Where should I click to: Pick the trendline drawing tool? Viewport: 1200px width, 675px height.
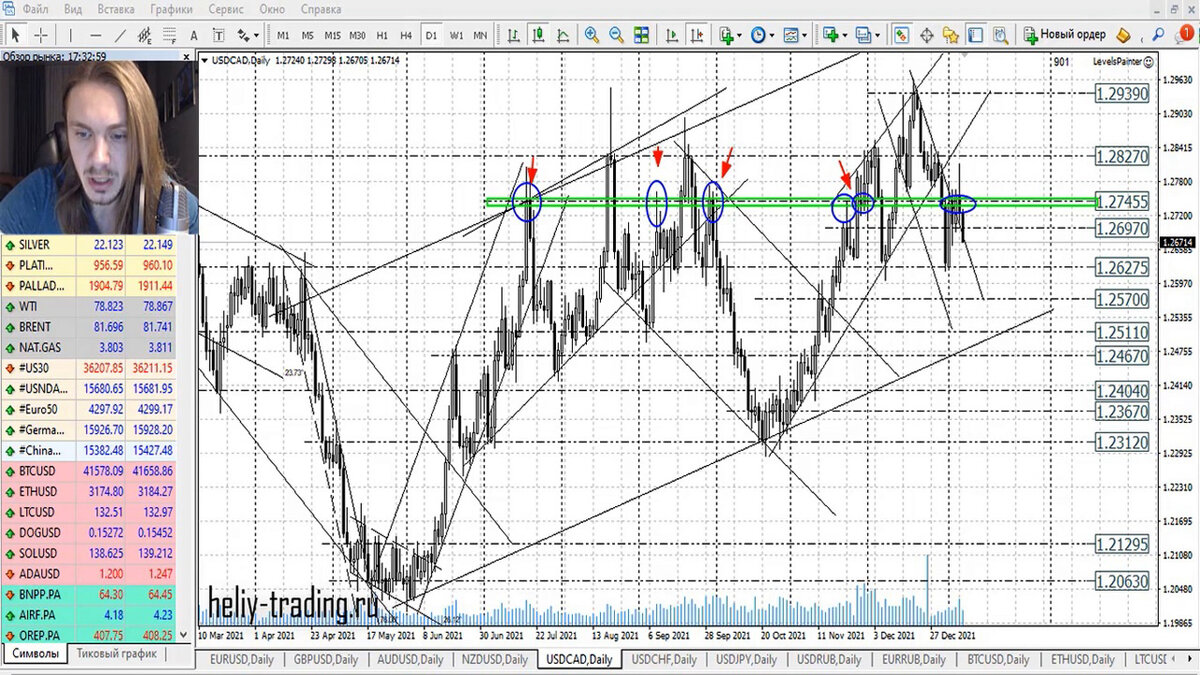(x=119, y=35)
